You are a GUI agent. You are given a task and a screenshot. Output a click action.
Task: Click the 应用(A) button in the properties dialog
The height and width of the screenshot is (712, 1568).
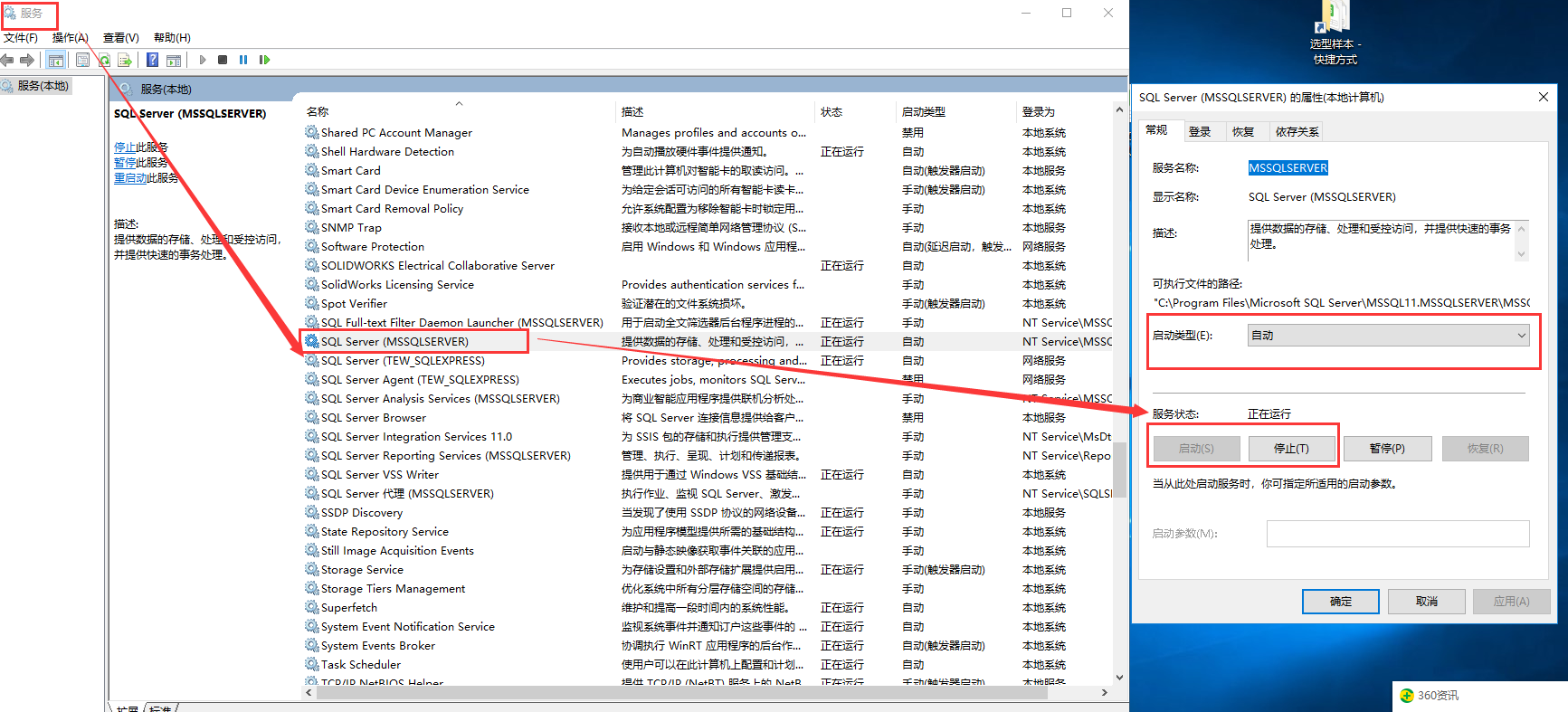click(x=1511, y=602)
